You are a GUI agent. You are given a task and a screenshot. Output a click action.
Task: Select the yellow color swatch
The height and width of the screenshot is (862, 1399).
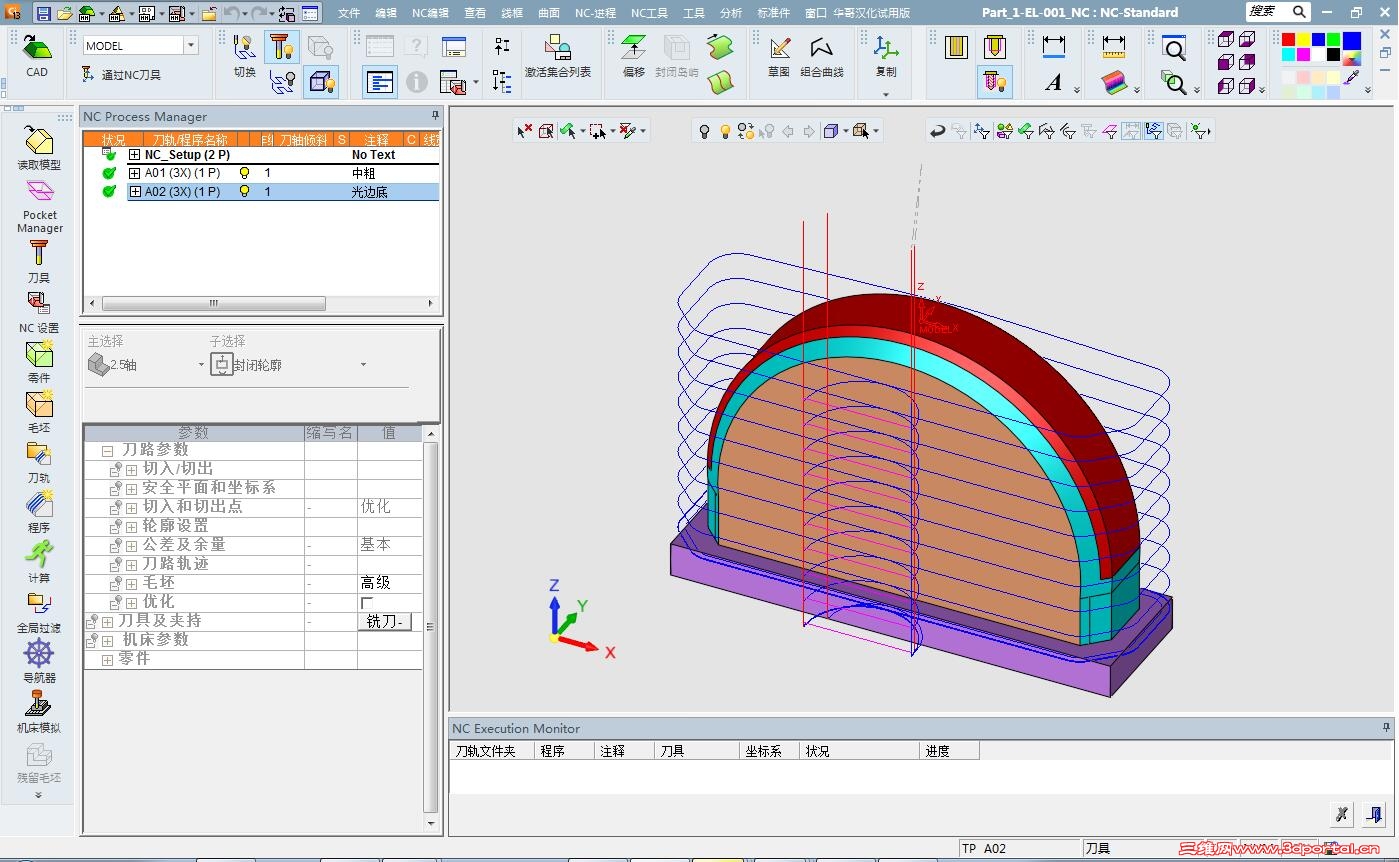tap(1304, 40)
